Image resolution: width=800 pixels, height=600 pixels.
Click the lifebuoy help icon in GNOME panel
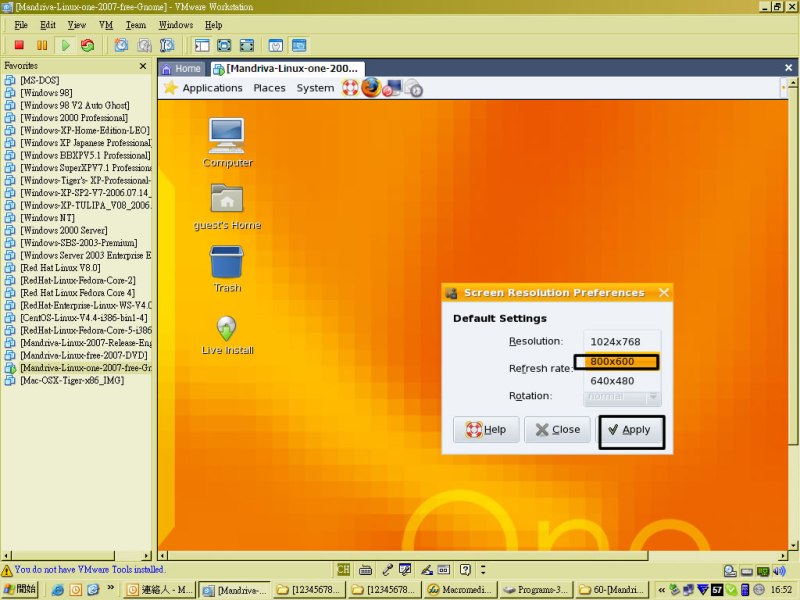tap(351, 88)
